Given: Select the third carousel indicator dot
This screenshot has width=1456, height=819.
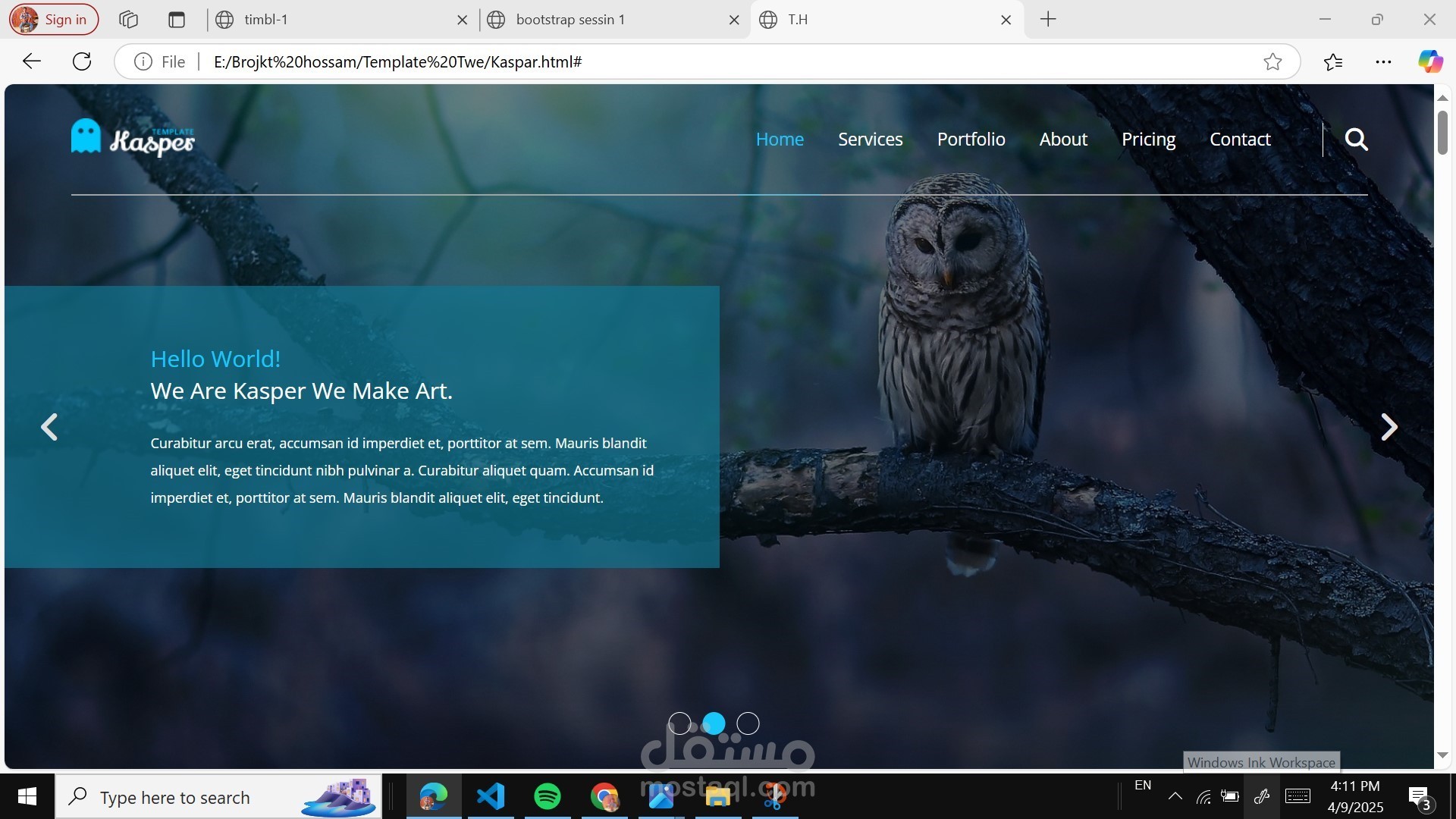Looking at the screenshot, I should pos(748,723).
